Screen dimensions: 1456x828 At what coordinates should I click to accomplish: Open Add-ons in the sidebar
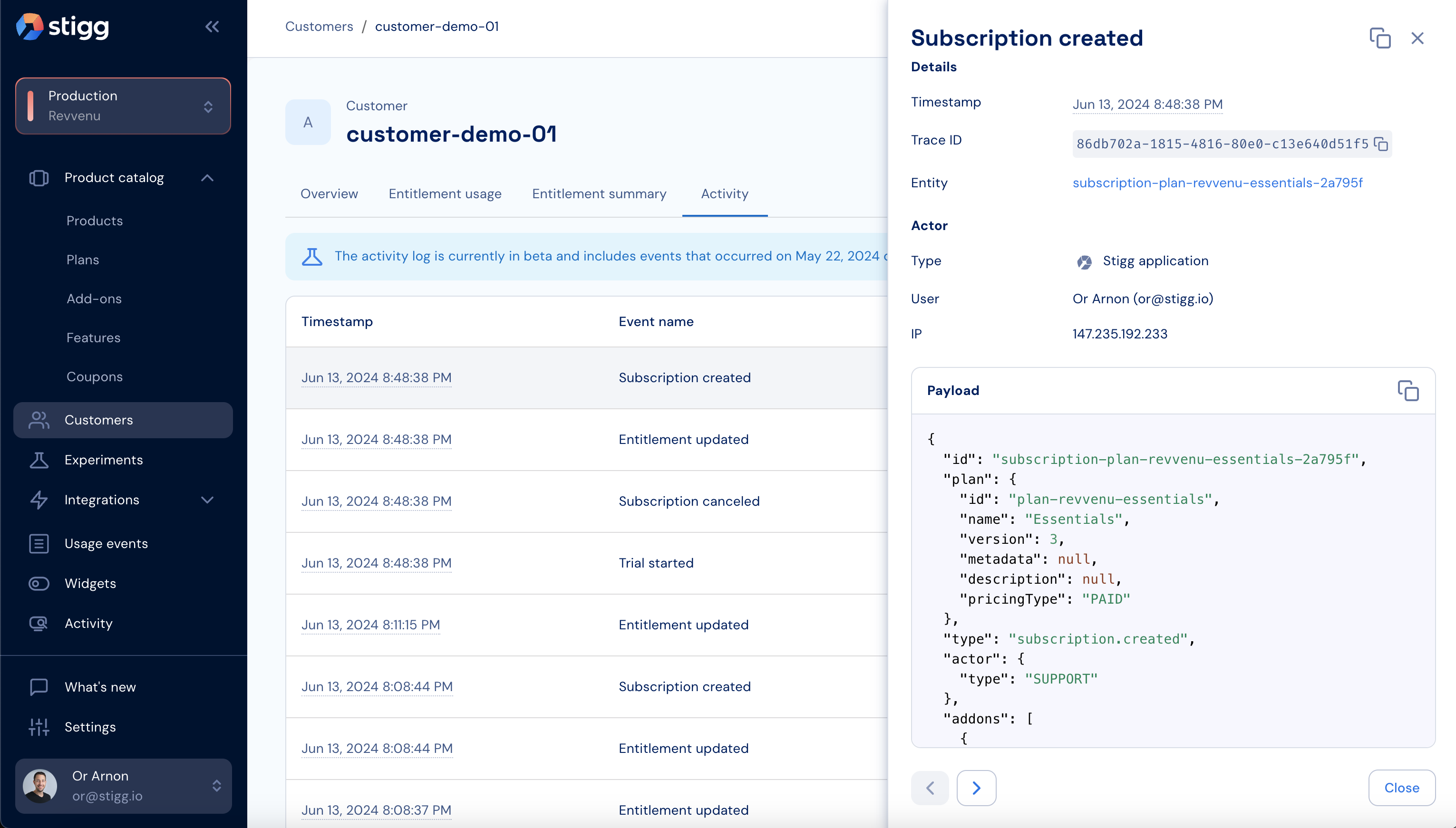click(94, 298)
